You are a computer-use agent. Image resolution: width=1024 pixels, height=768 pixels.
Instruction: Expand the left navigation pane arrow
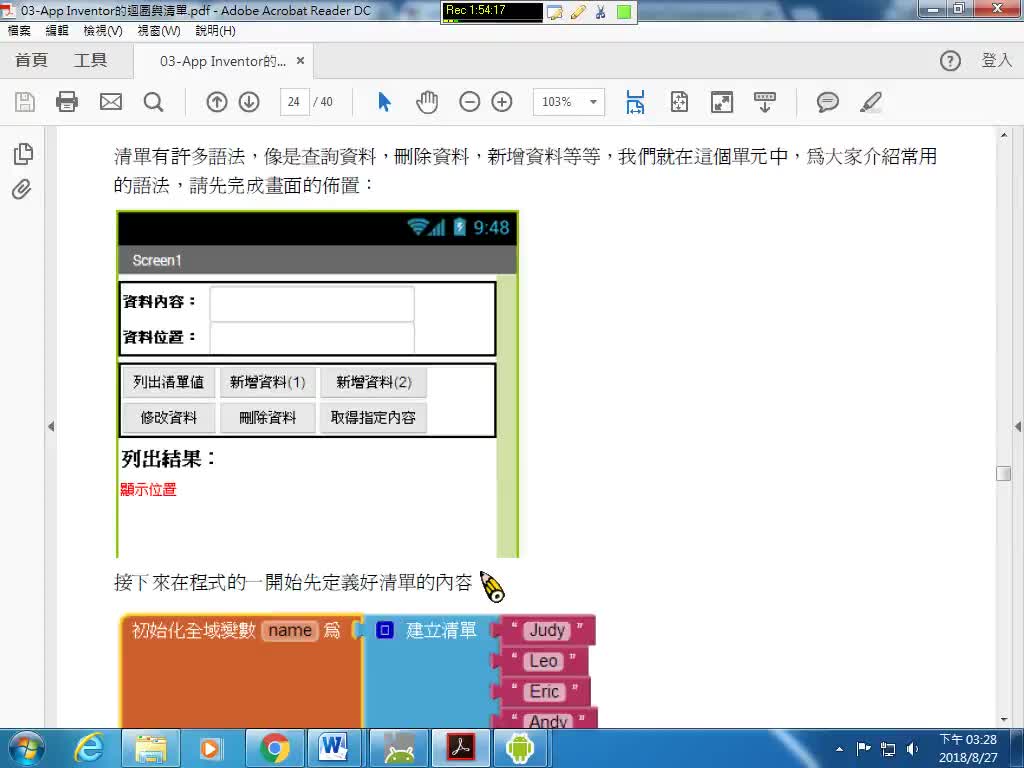pyautogui.click(x=51, y=426)
